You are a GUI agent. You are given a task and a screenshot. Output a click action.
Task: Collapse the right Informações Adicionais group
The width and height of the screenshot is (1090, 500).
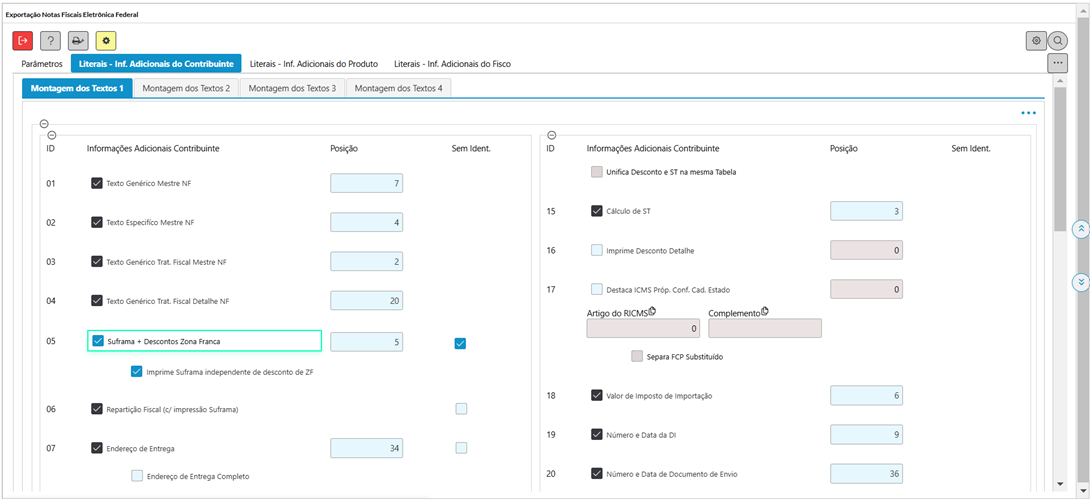coord(552,135)
